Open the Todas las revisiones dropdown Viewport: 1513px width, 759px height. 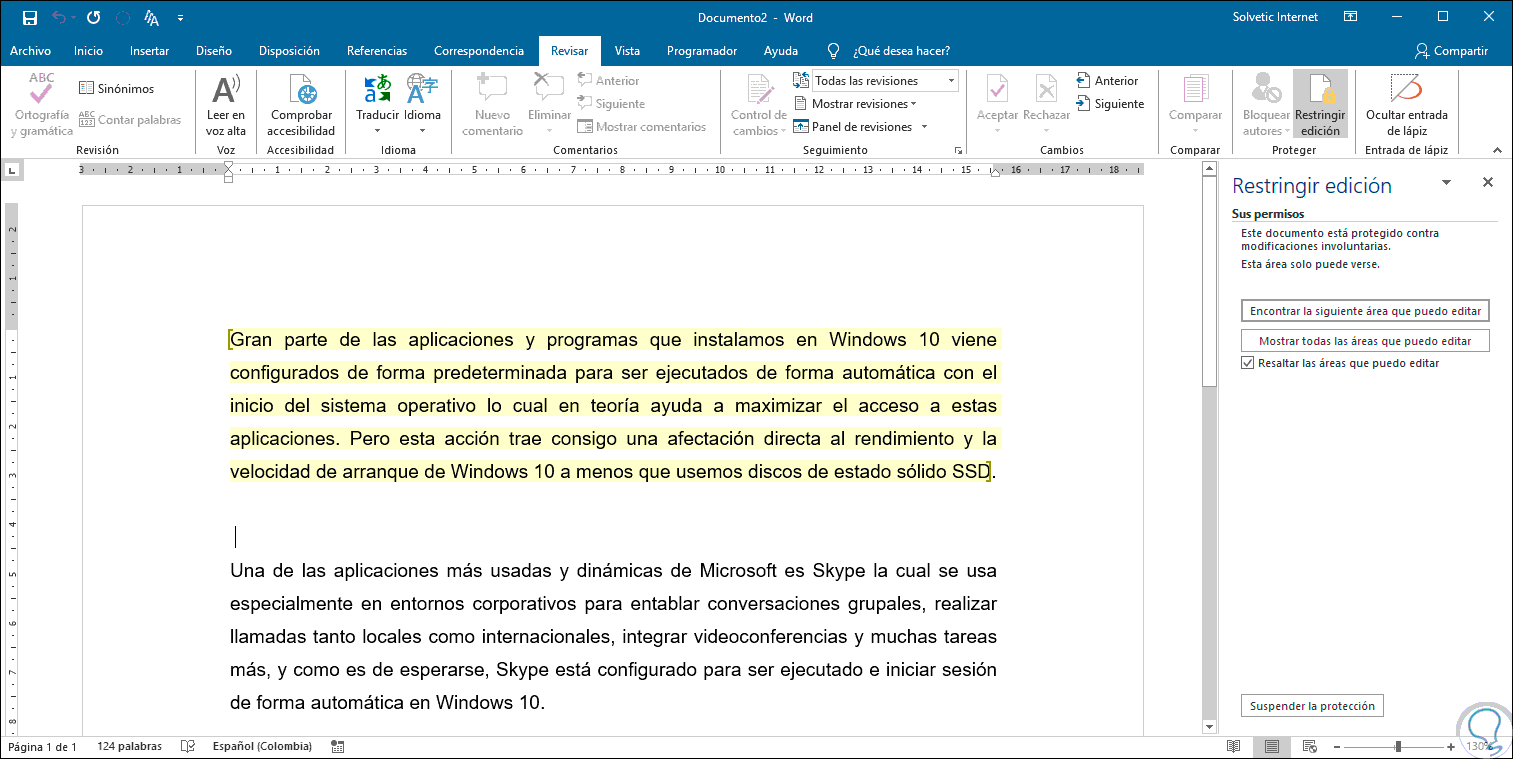coord(950,79)
